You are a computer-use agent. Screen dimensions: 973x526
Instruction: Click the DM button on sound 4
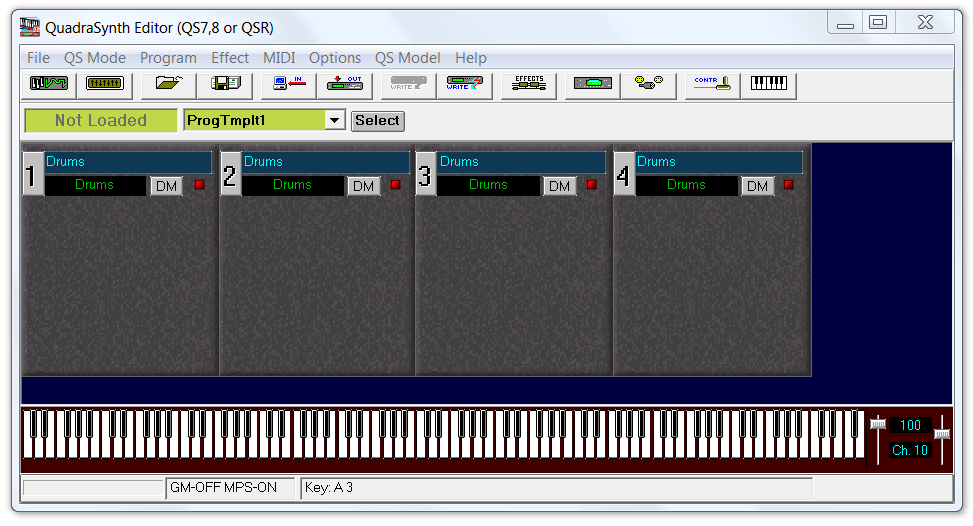pos(757,186)
